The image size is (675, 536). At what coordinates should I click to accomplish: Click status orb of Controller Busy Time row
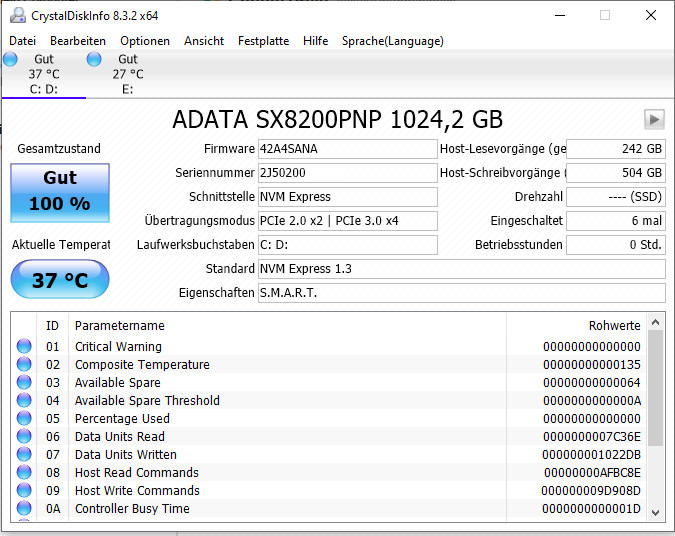[x=24, y=508]
